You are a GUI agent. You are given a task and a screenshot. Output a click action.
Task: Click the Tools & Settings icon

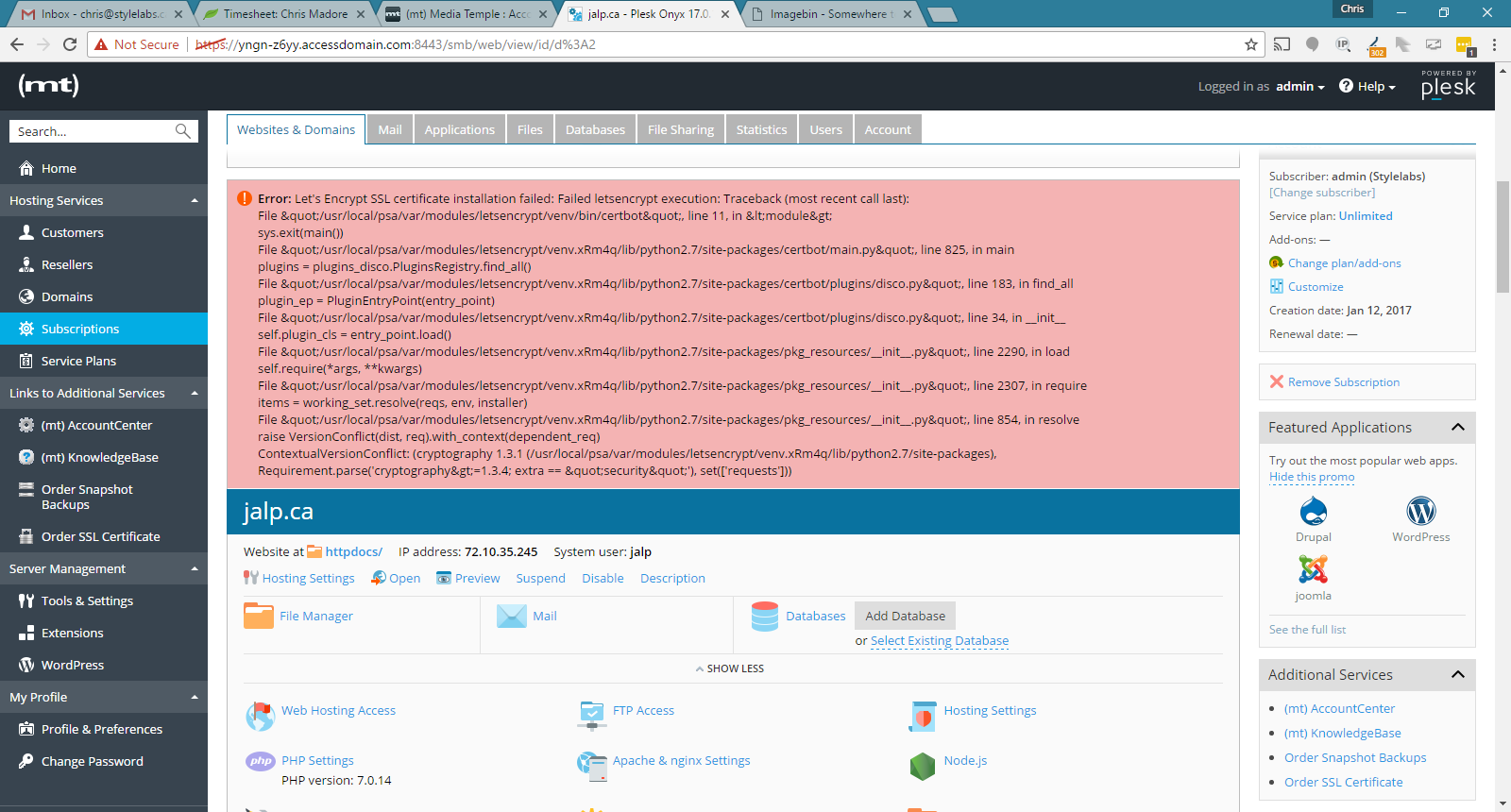pyautogui.click(x=26, y=601)
